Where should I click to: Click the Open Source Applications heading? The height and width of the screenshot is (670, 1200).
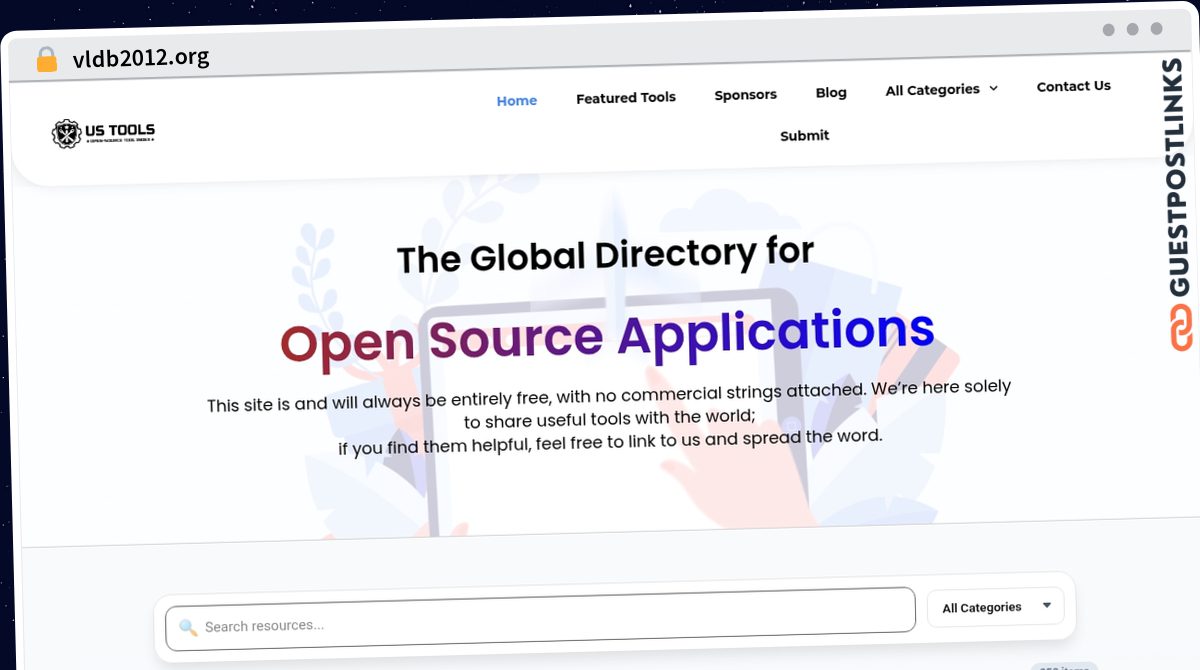(607, 335)
